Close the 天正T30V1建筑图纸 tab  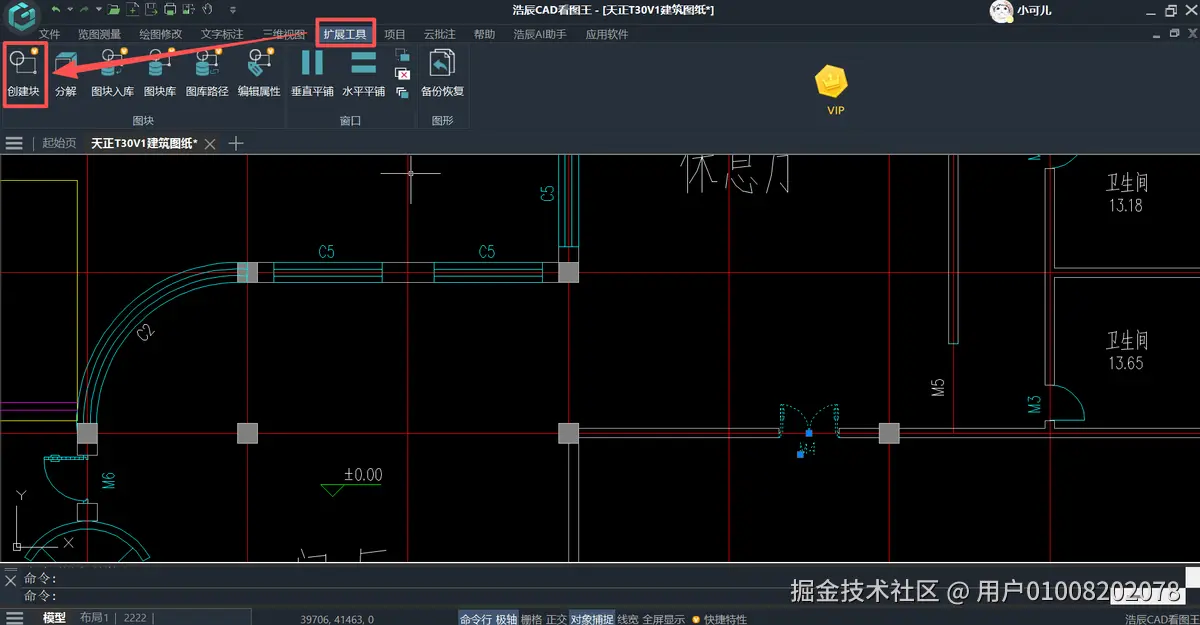[210, 144]
